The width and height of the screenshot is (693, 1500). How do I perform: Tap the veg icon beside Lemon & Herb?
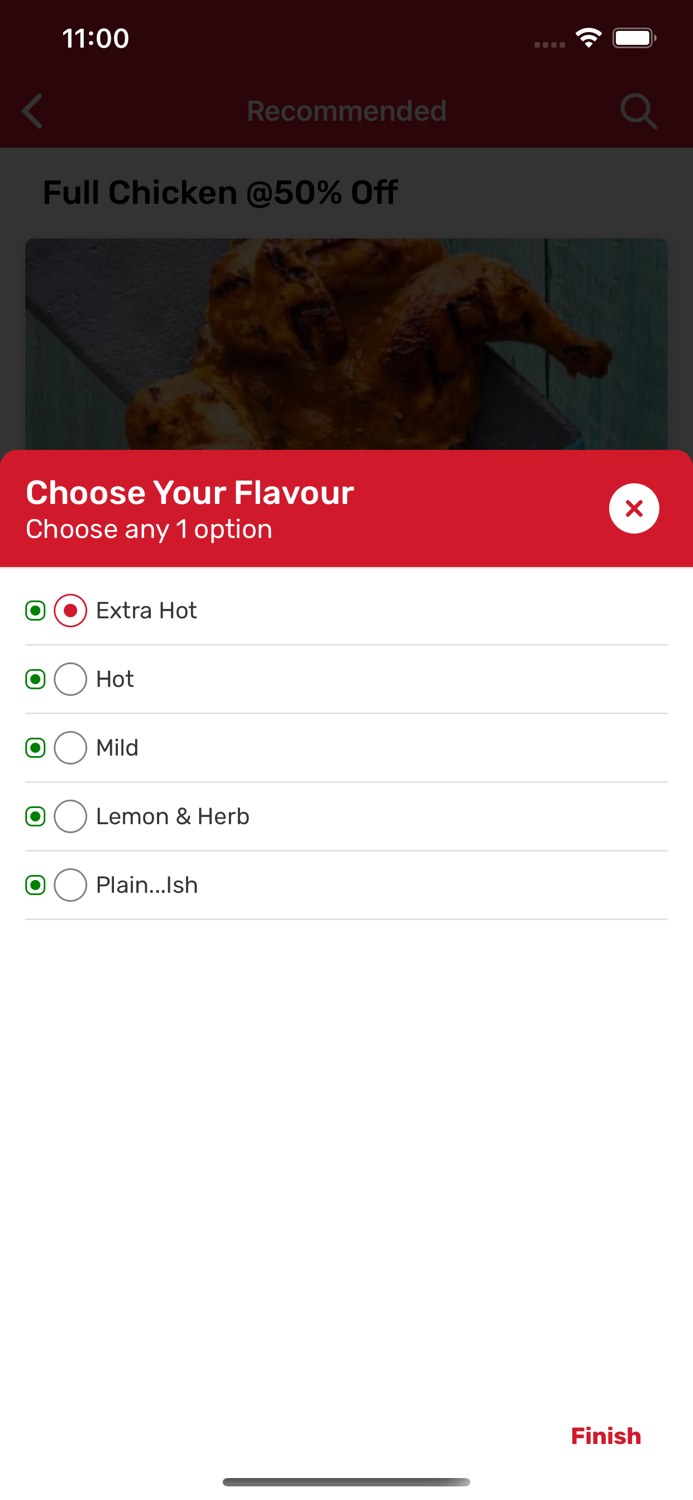[36, 816]
